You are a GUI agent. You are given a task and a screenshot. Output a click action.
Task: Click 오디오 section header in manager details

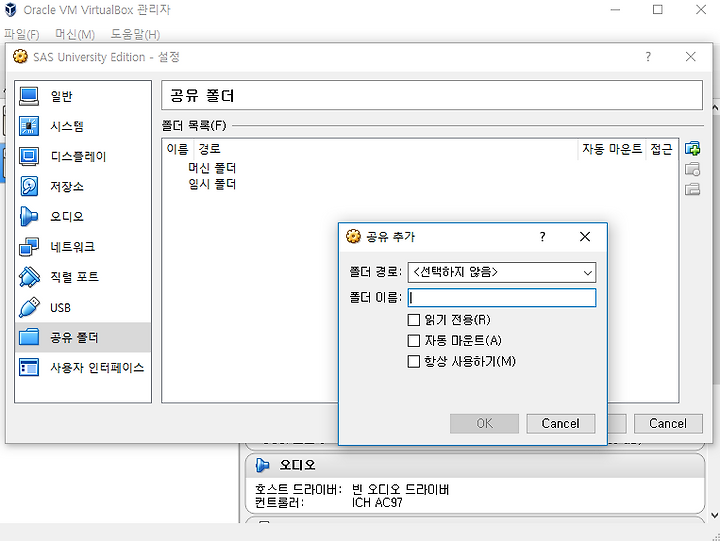pos(475,465)
